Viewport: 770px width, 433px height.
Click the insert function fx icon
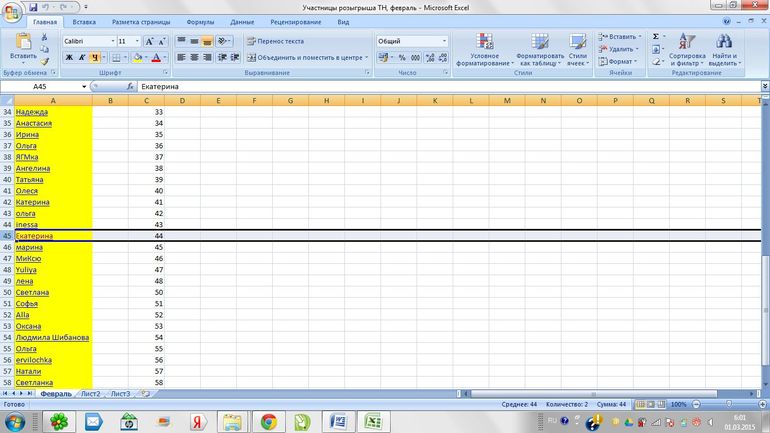click(x=131, y=87)
